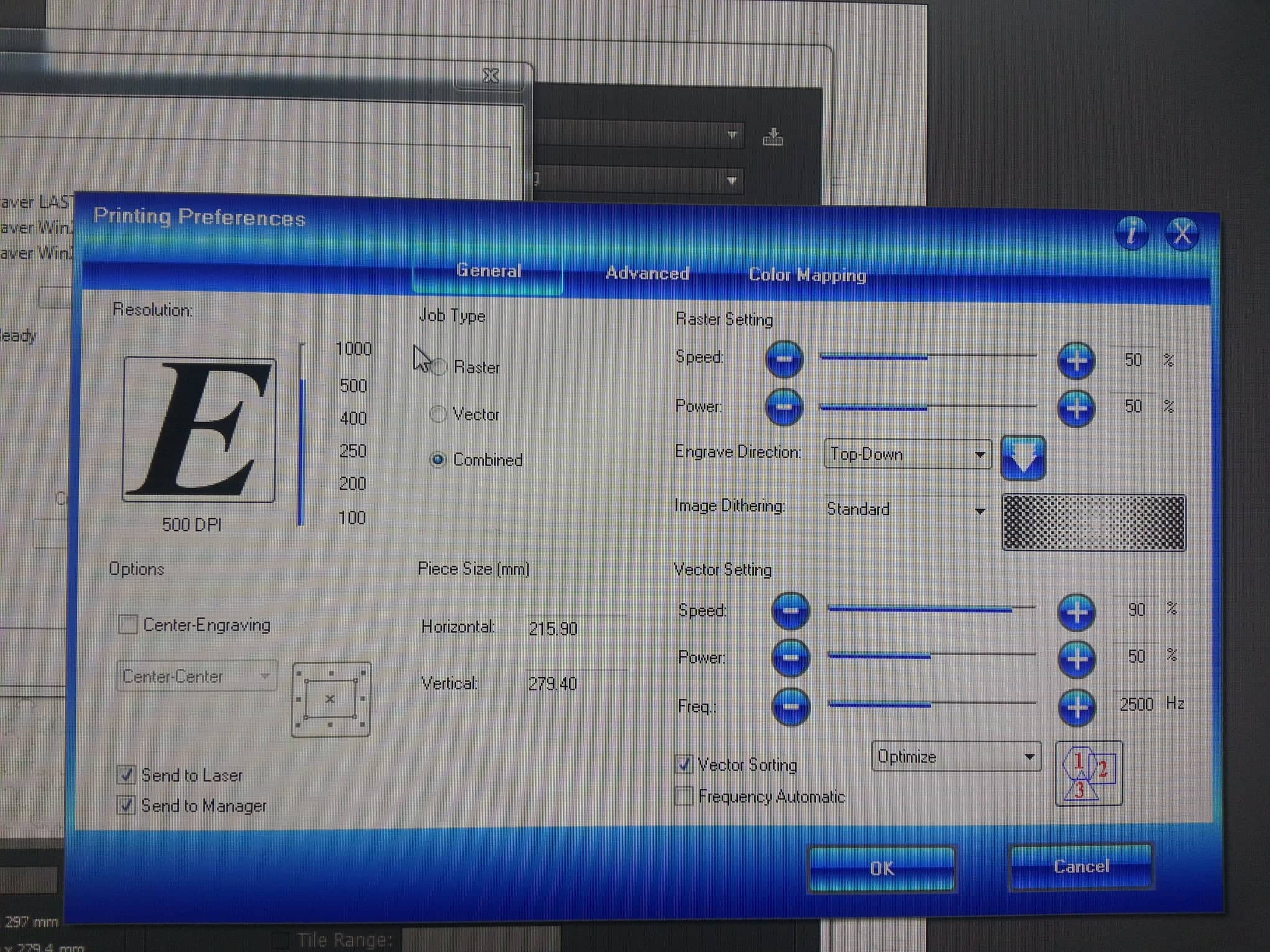Screen dimensions: 1270x952
Task: Increase raster speed with plus button
Action: [1076, 361]
